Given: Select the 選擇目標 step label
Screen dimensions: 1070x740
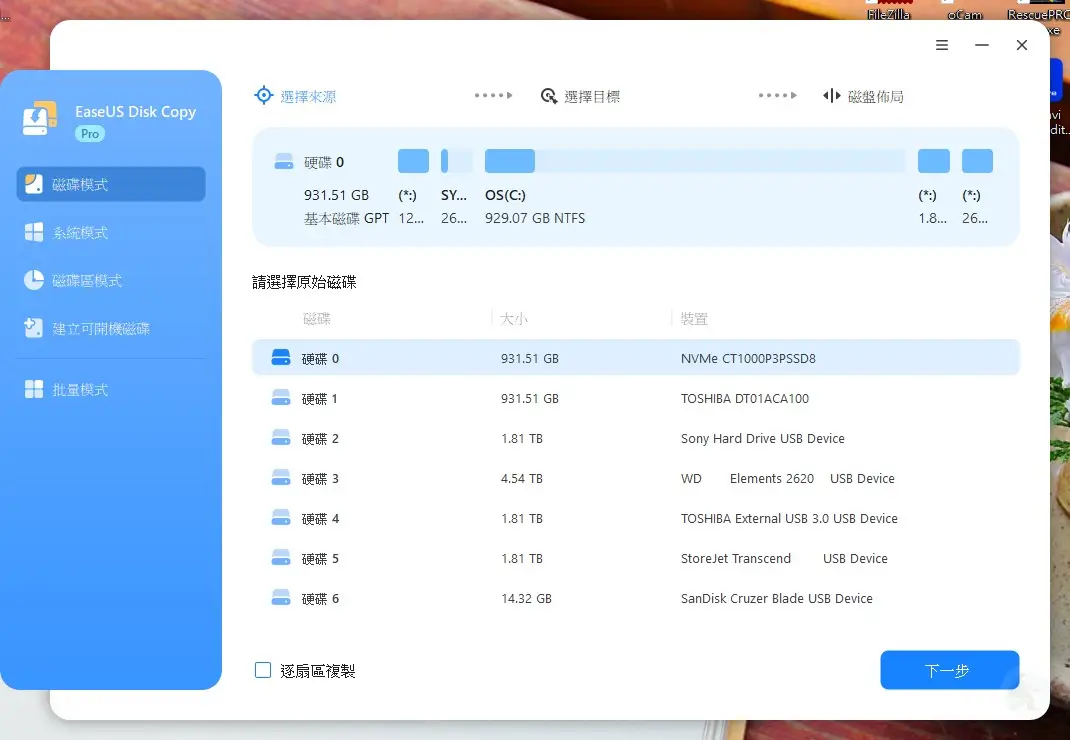Looking at the screenshot, I should [592, 96].
